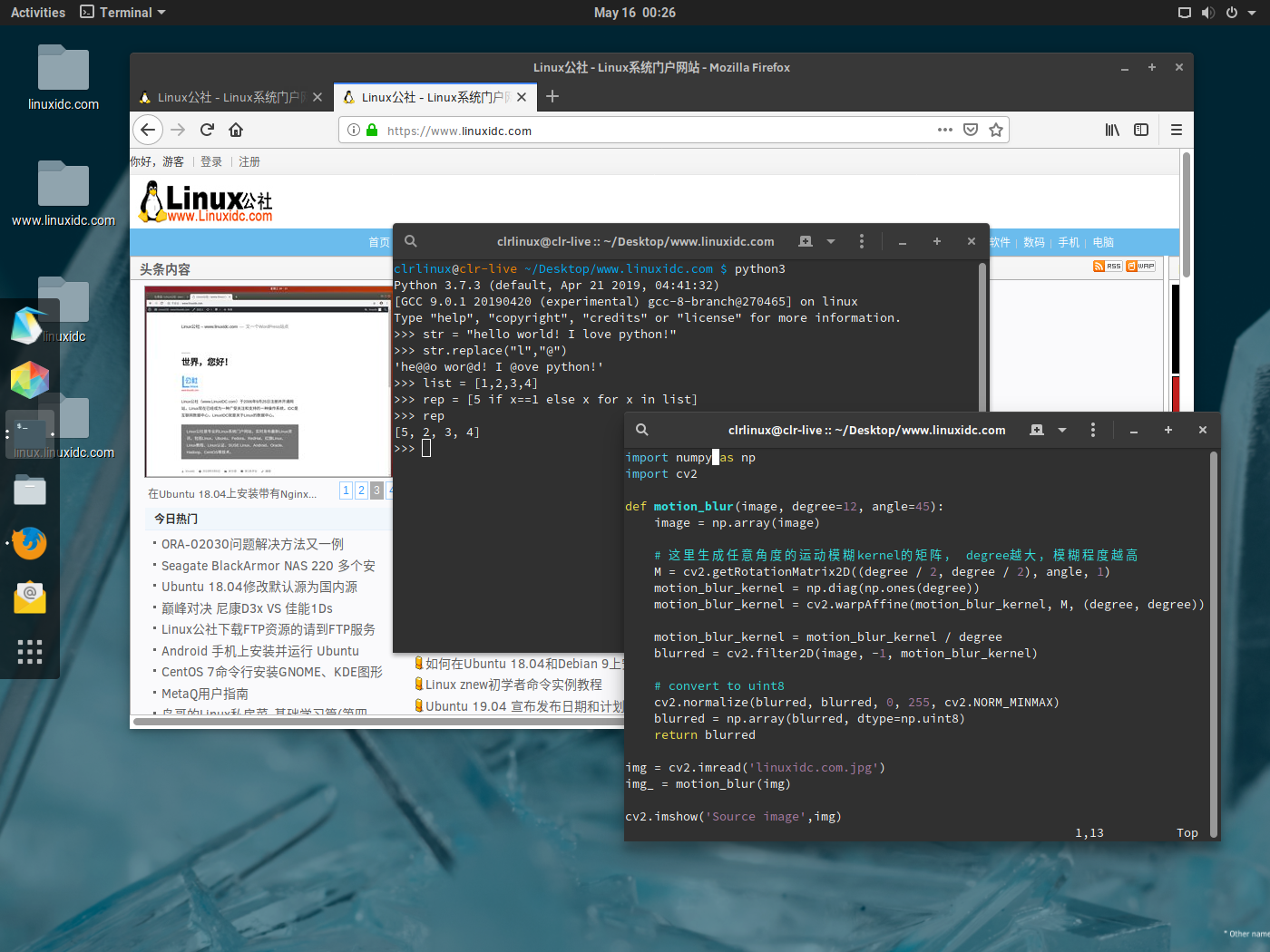Viewport: 1270px width, 952px height.
Task: Open Ubuntu 18.04修改默认源为国内源 article
Action: pyautogui.click(x=259, y=587)
